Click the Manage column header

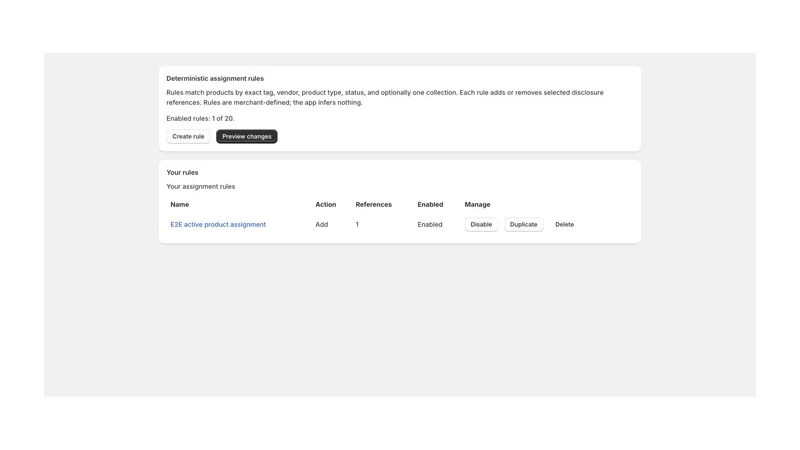pos(477,205)
